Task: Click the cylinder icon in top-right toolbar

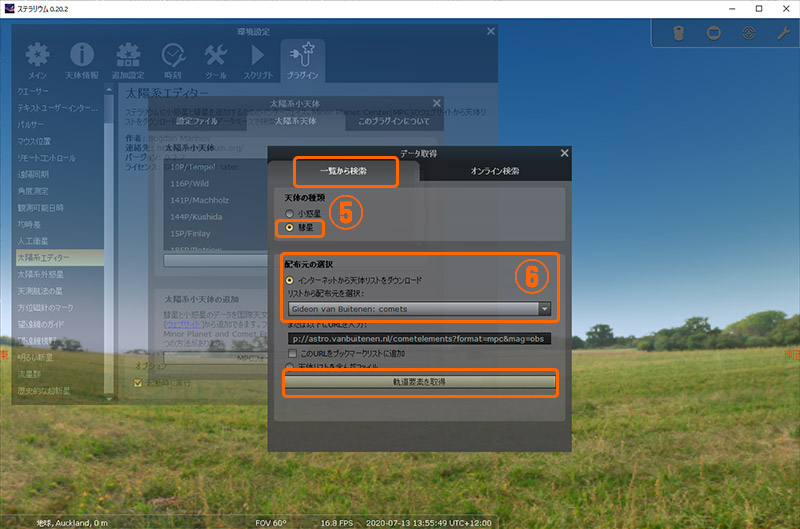Action: tap(679, 33)
